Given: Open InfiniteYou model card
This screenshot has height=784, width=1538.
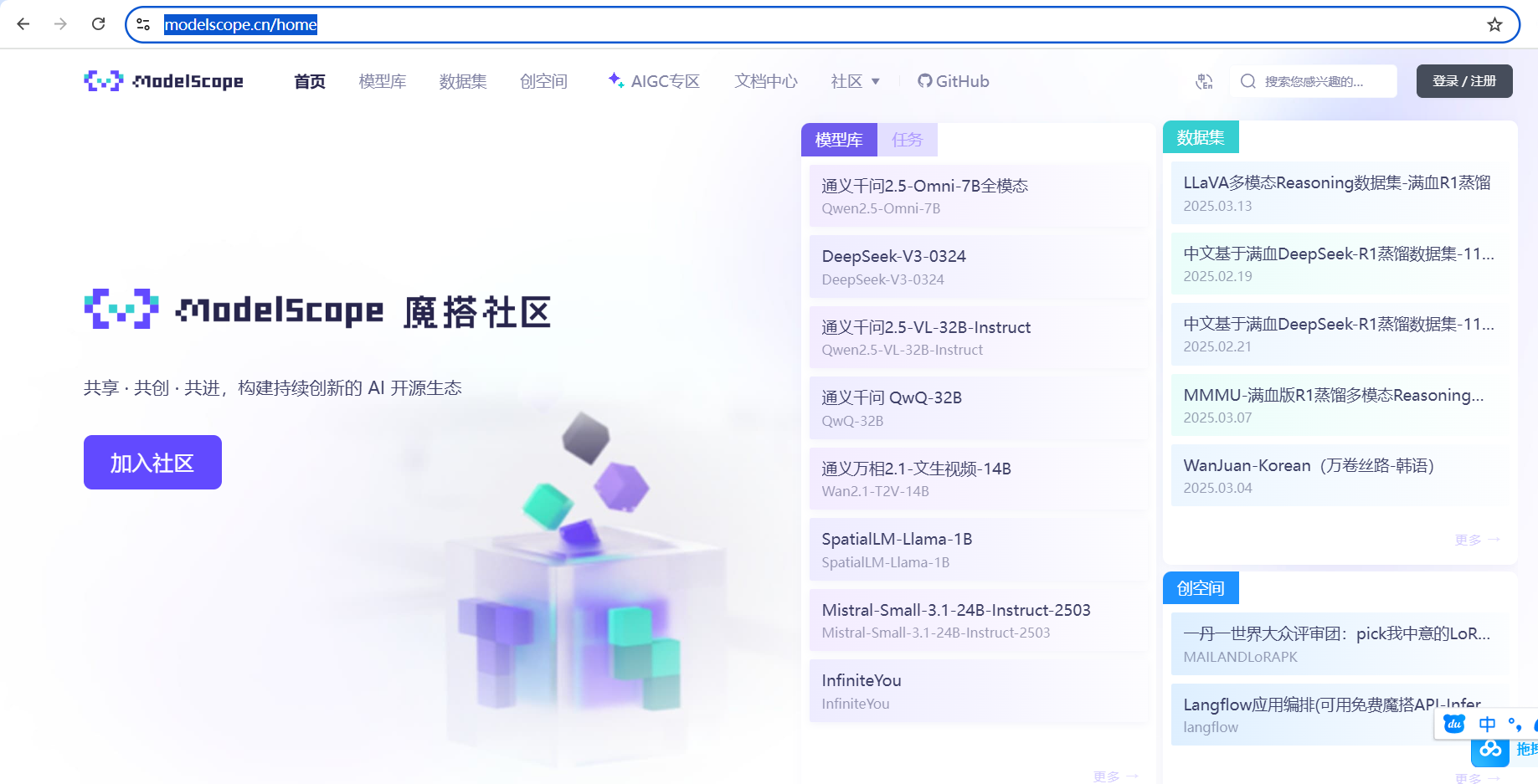Looking at the screenshot, I should coord(978,691).
